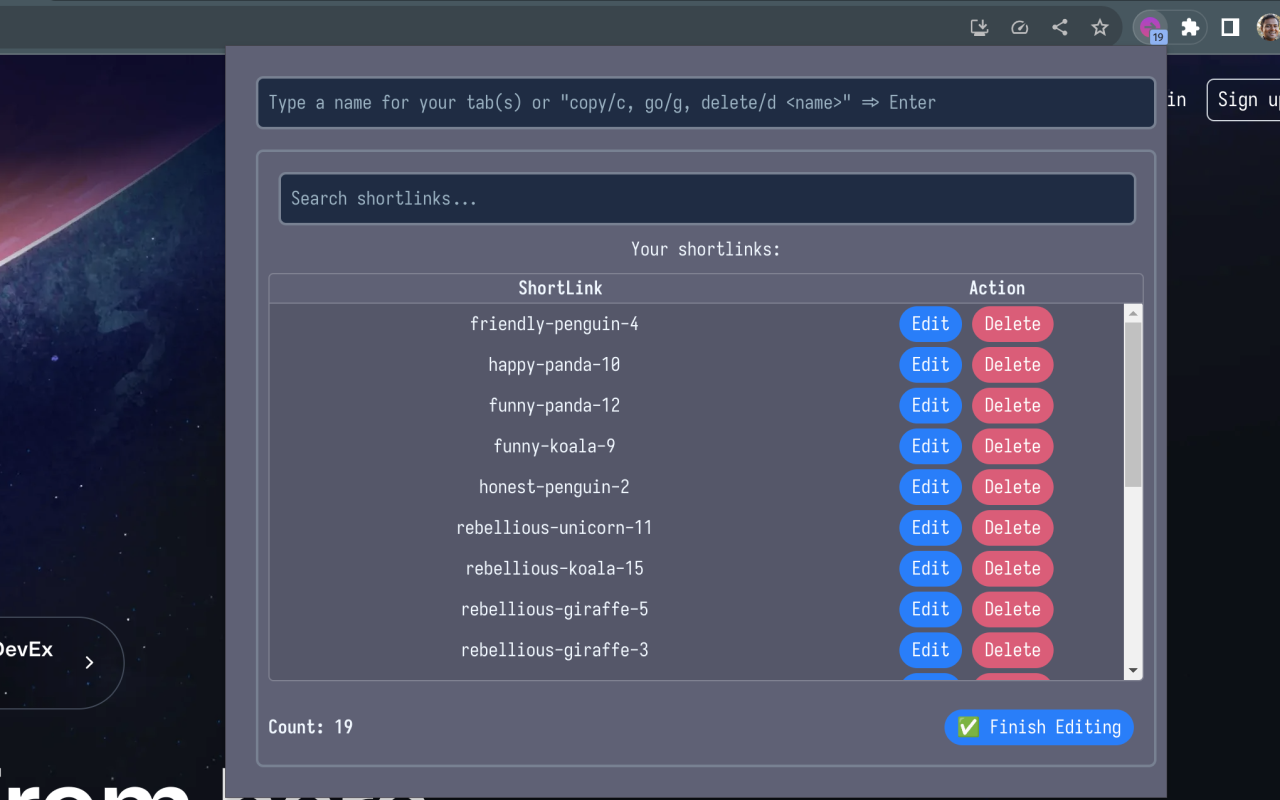Delete the honest-penguin-2 shortlink

(1012, 487)
